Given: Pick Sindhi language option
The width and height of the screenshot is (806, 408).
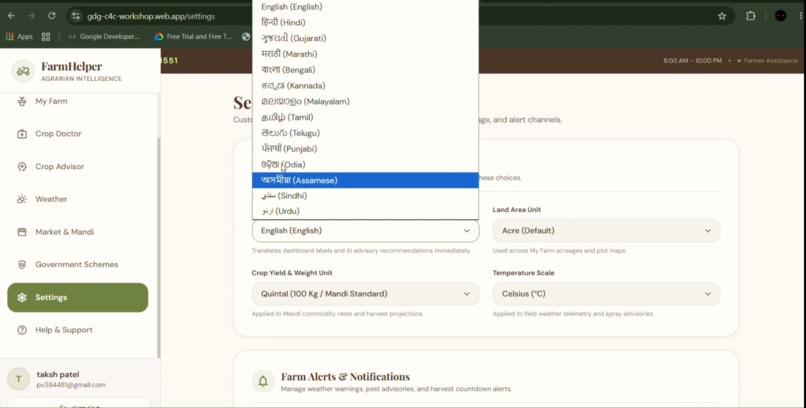Looking at the screenshot, I should 365,196.
